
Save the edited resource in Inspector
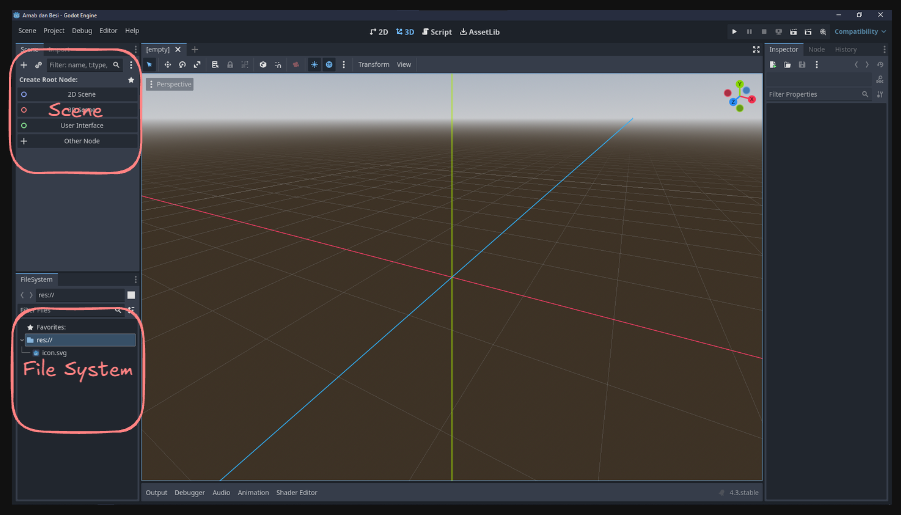802,65
